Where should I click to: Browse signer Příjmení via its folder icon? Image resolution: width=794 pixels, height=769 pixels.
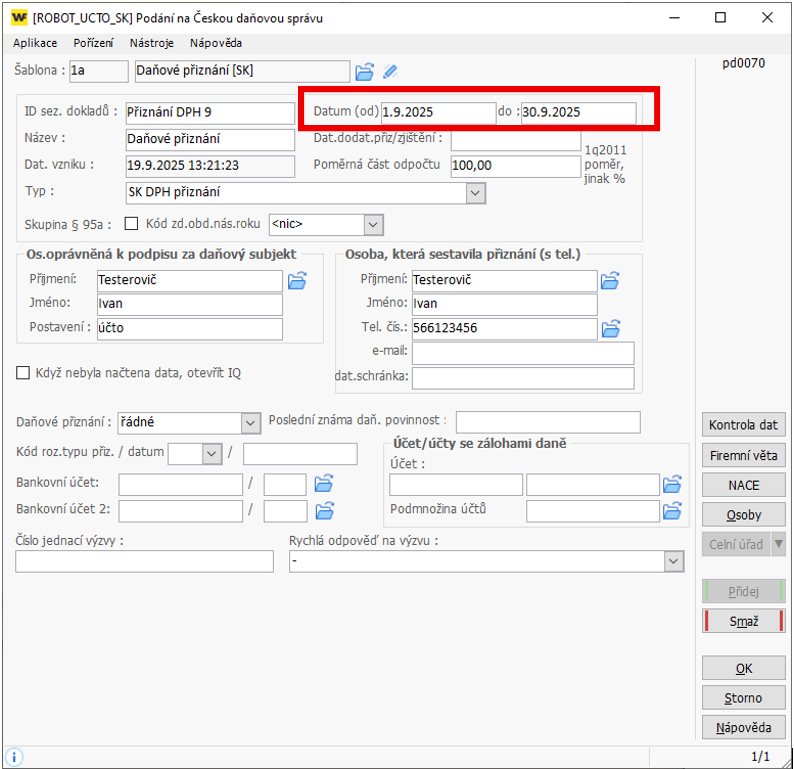tap(297, 281)
